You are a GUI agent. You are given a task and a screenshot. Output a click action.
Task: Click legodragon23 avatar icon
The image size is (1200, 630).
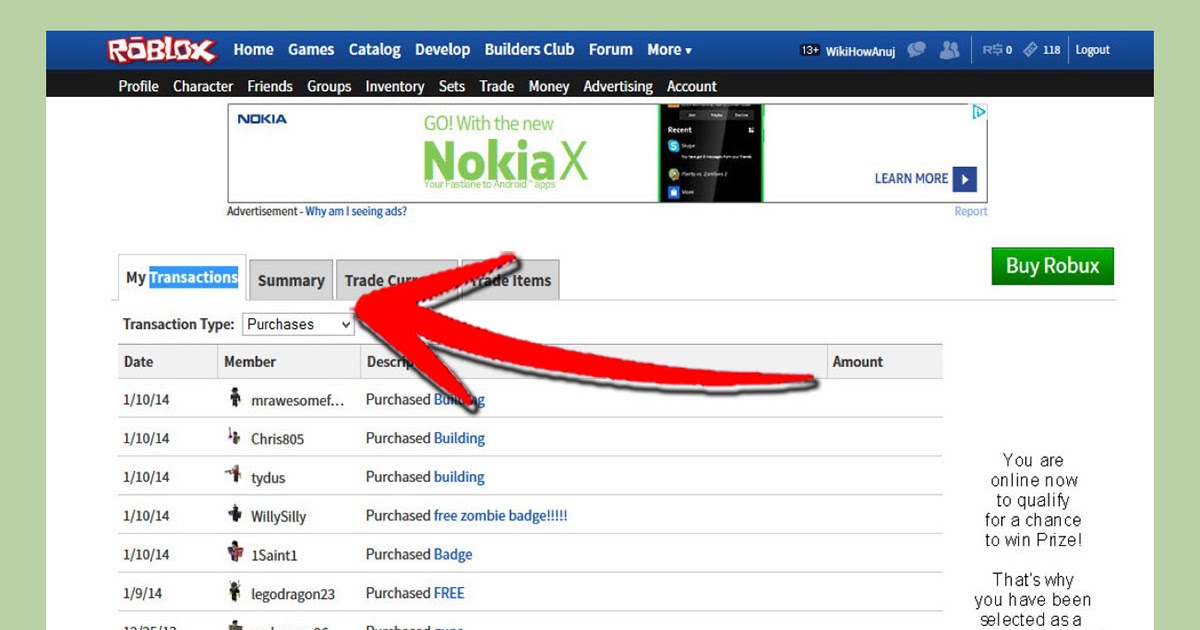235,592
